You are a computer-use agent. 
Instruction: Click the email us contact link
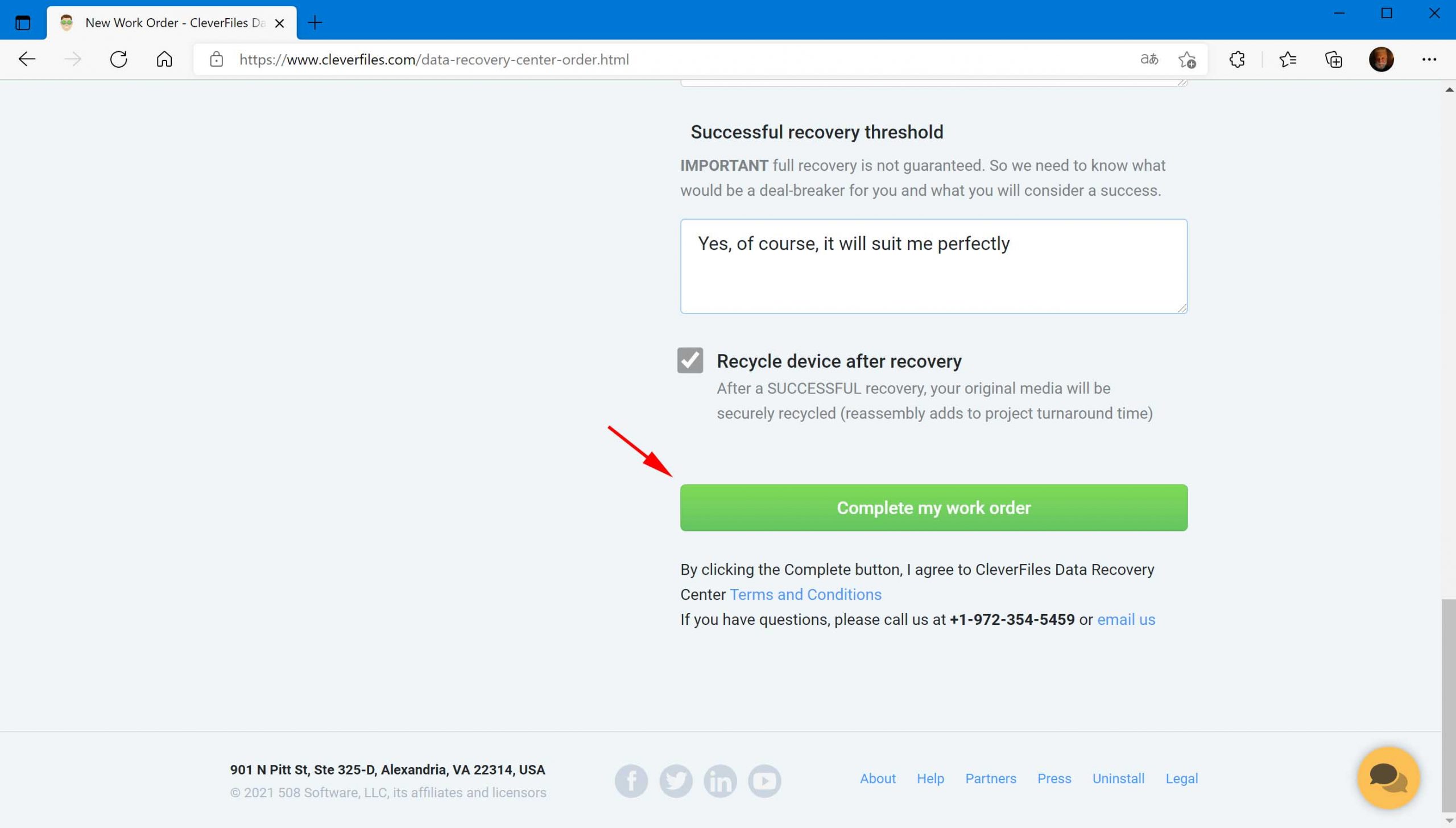point(1126,619)
